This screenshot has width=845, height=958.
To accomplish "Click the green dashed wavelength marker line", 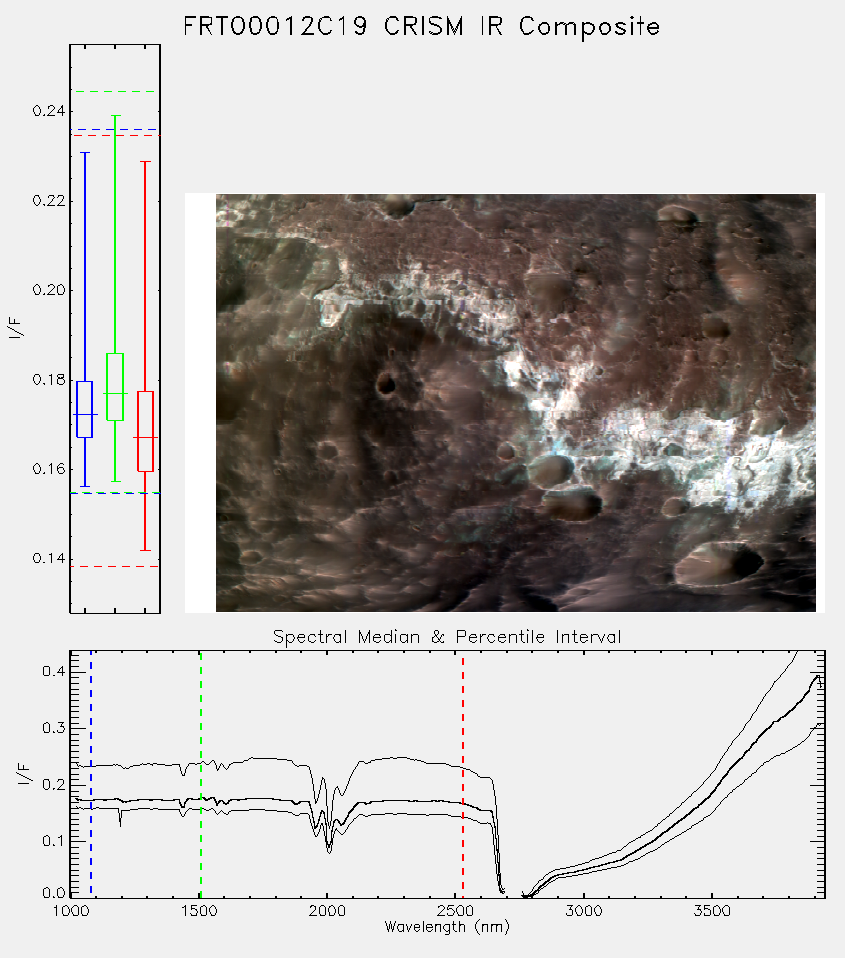I will pos(201,773).
